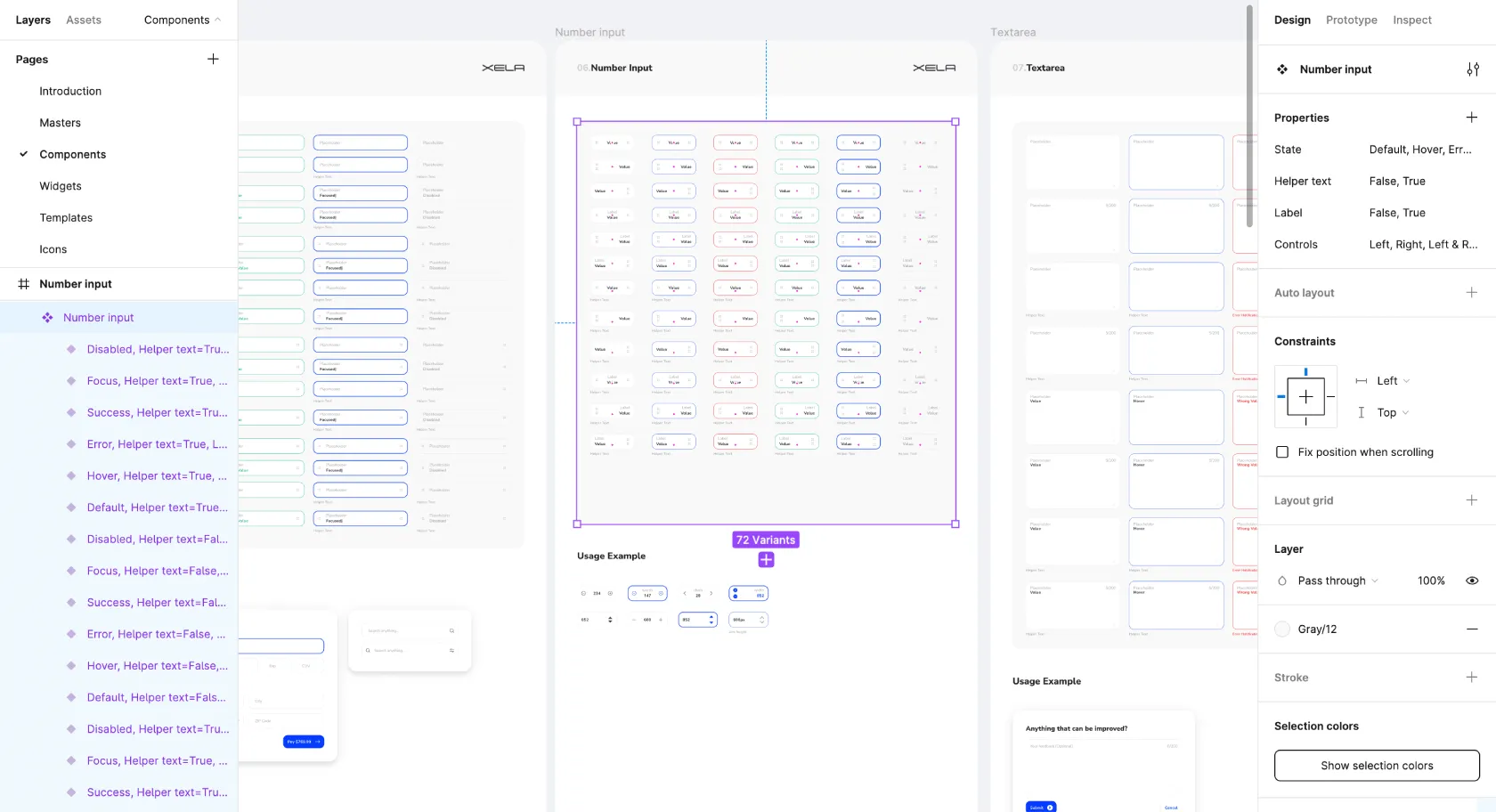Image resolution: width=1496 pixels, height=812 pixels.
Task: Add a stroke with plus icon
Action: point(1471,678)
